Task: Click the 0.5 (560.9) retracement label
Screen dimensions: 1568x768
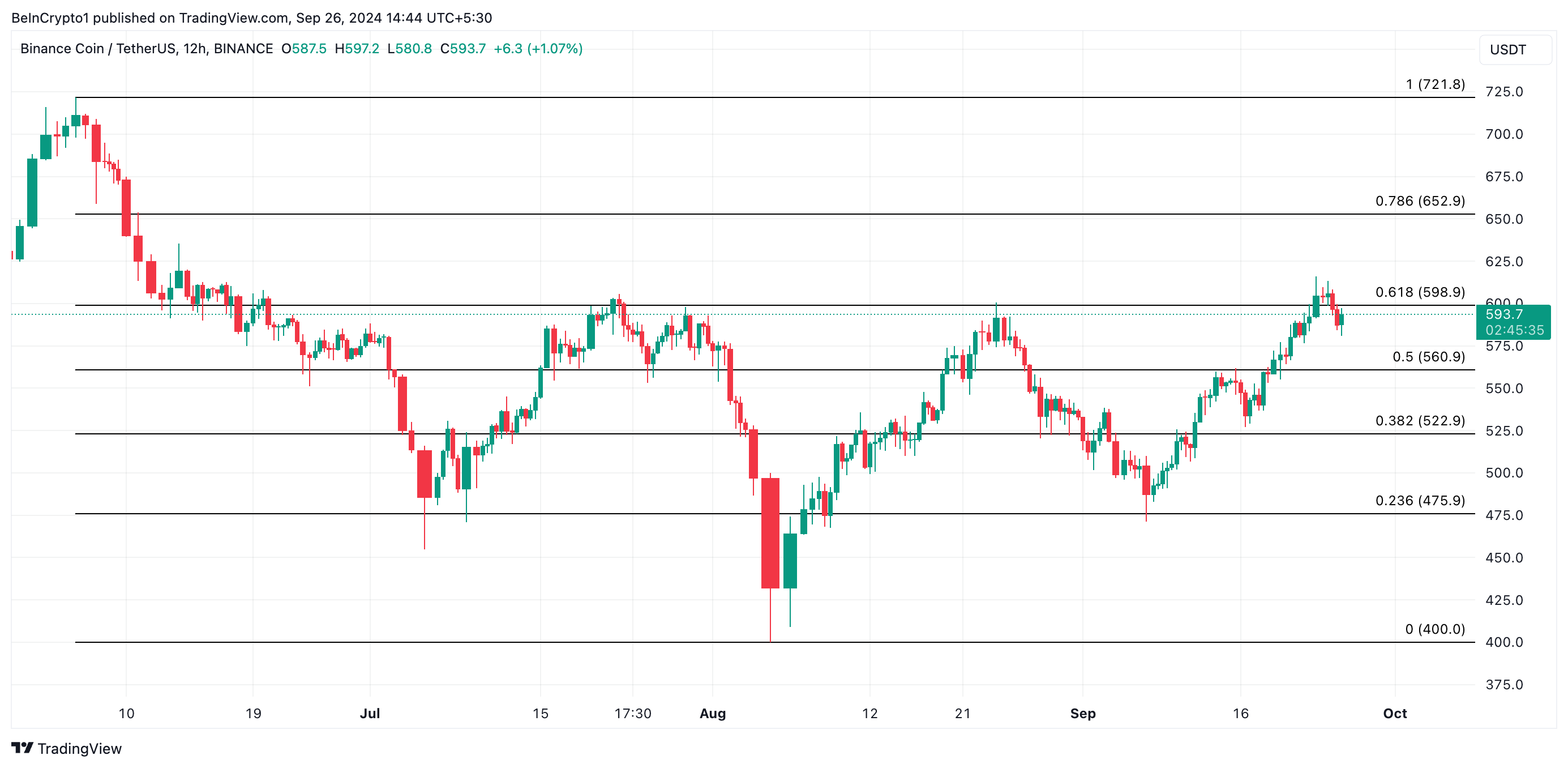Action: click(x=1428, y=357)
